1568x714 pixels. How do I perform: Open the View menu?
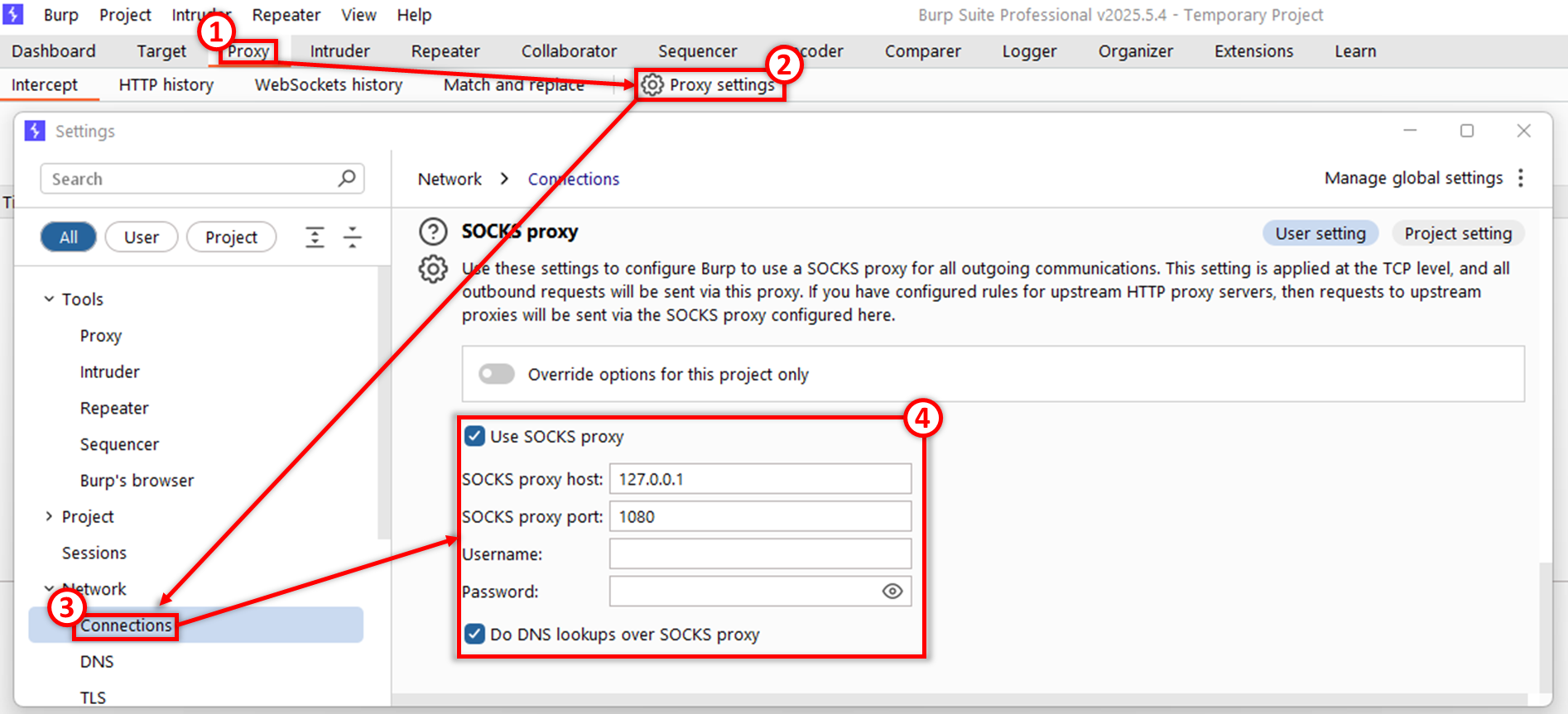[x=358, y=15]
